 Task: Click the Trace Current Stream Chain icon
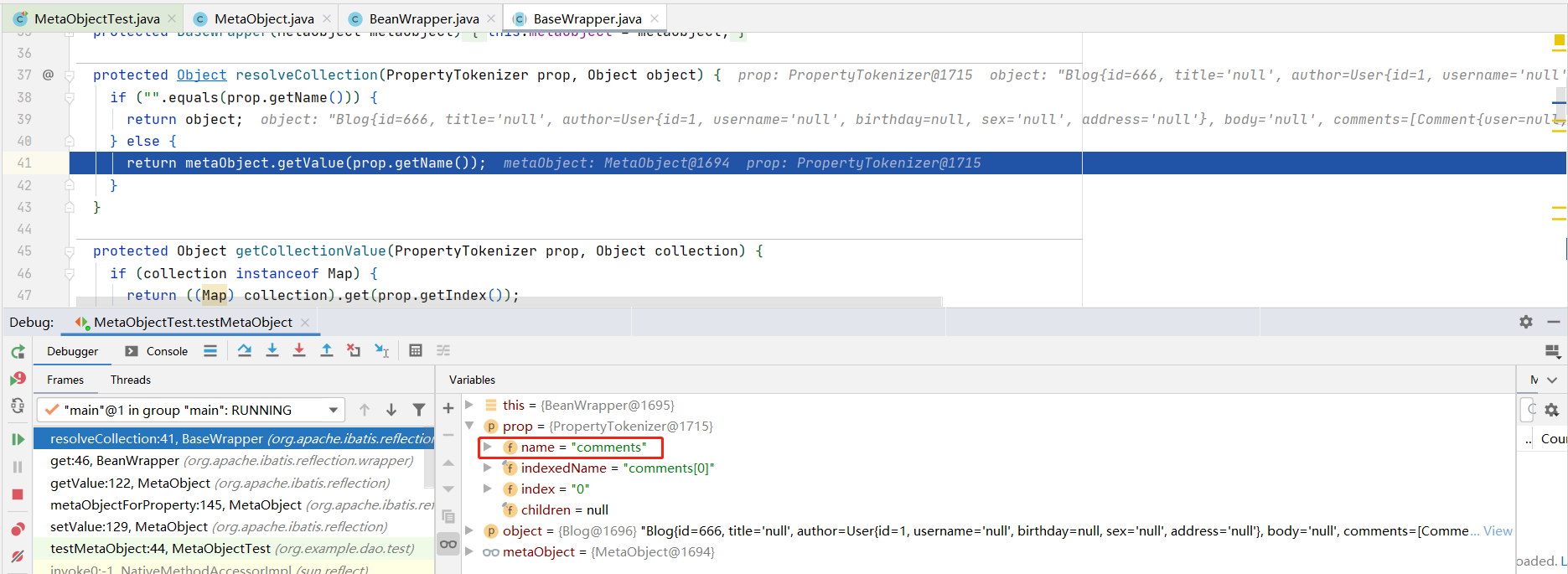tap(443, 350)
